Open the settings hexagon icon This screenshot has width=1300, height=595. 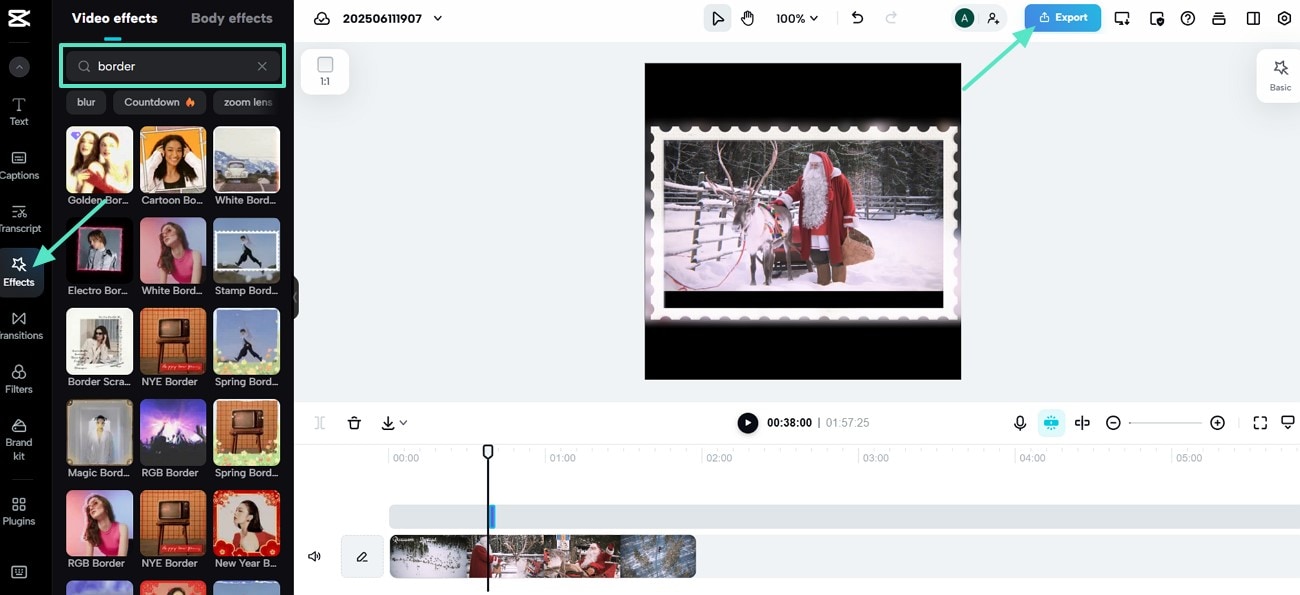pos(1285,18)
